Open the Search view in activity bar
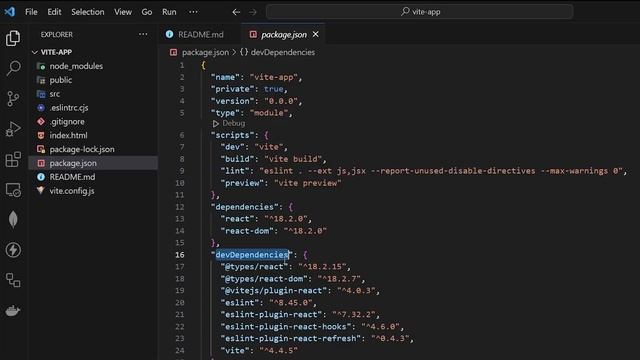 click(13, 68)
